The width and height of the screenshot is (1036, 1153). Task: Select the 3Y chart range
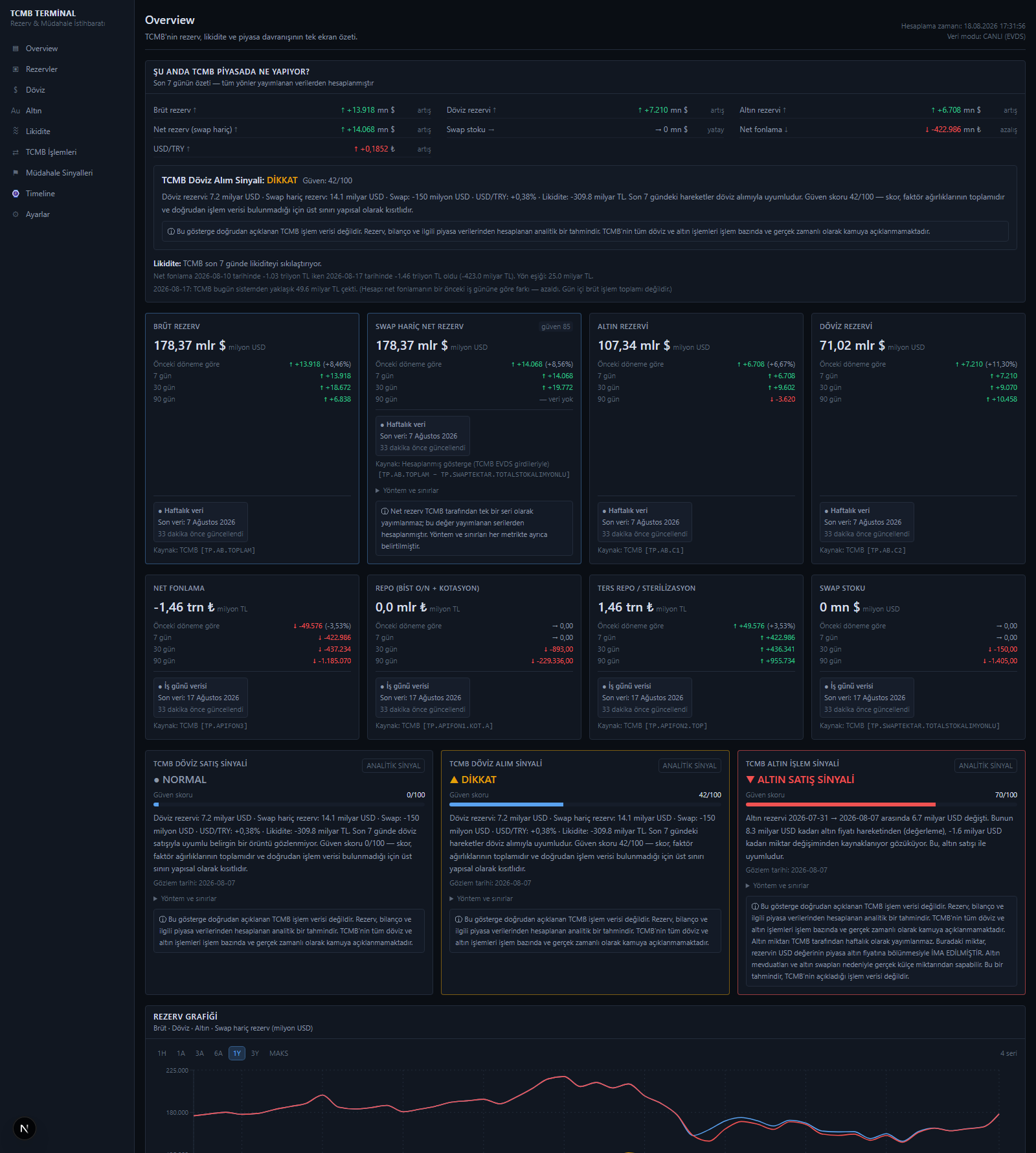255,1053
